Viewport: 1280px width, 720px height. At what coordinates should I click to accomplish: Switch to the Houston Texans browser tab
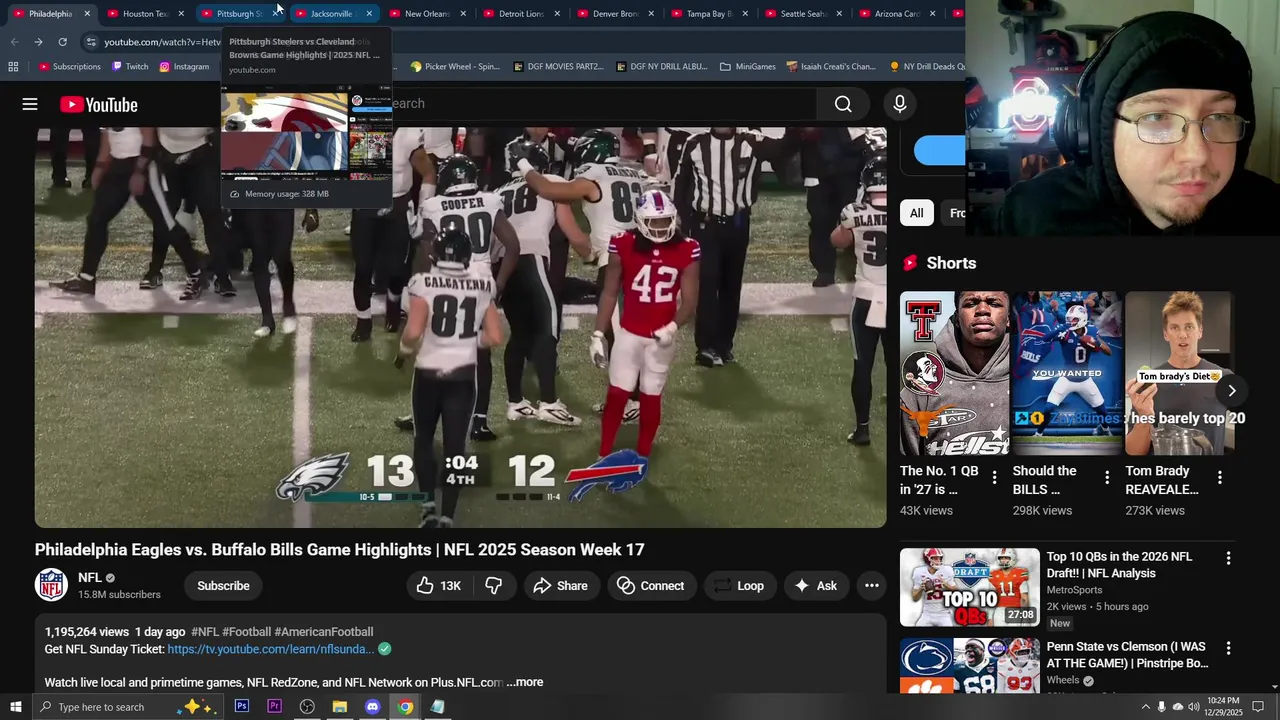point(144,14)
